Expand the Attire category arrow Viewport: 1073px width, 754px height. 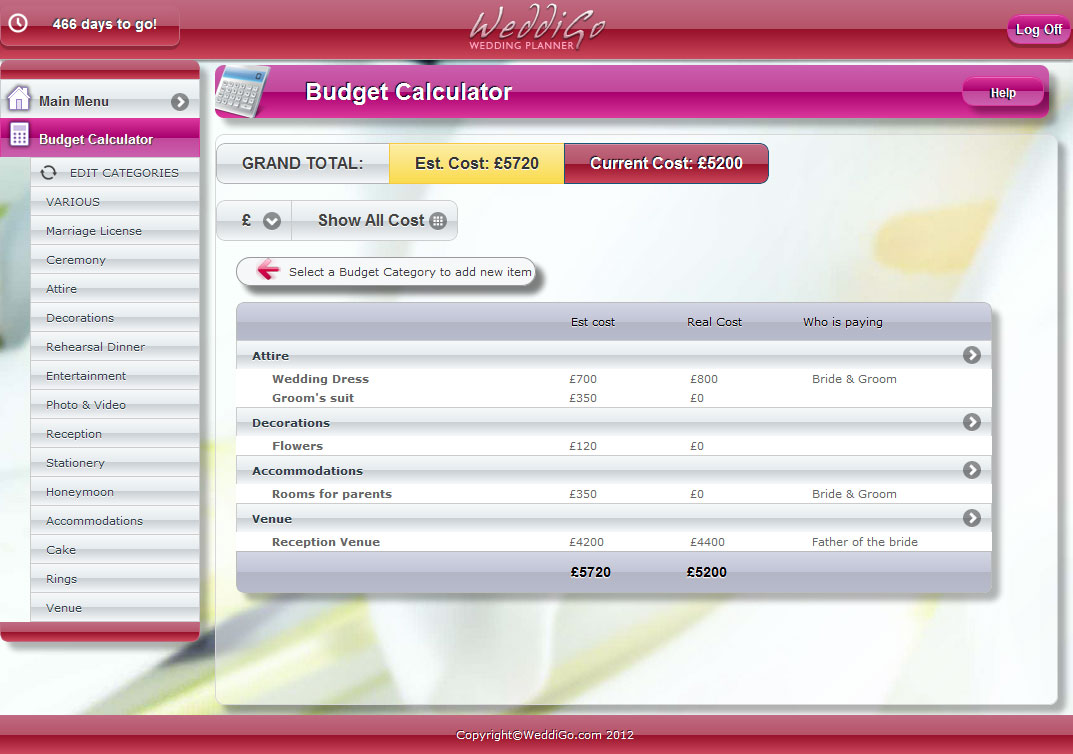(972, 355)
